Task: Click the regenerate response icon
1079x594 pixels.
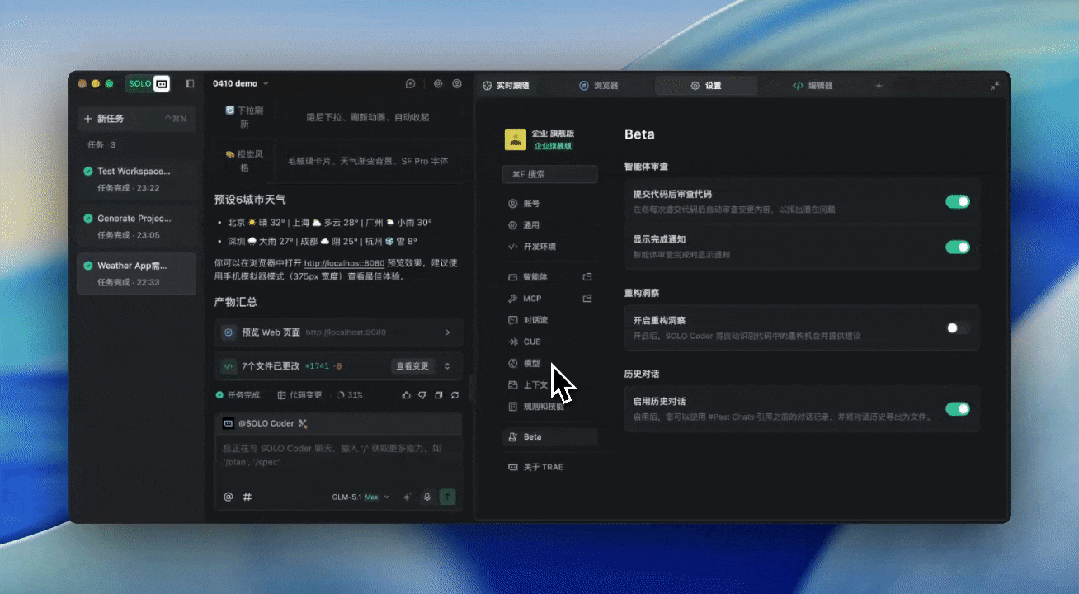Action: 455,395
